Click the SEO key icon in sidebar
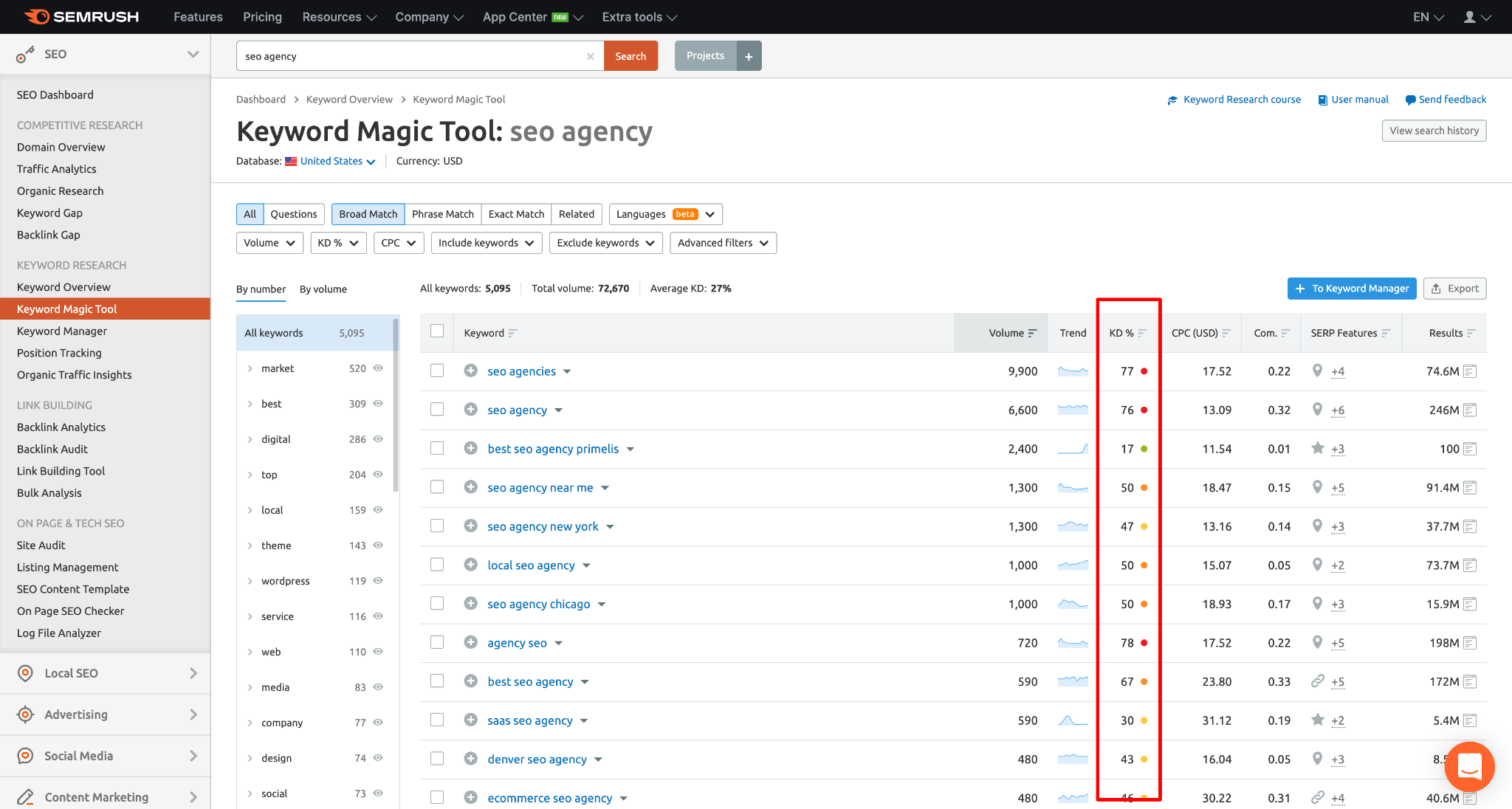 25,54
